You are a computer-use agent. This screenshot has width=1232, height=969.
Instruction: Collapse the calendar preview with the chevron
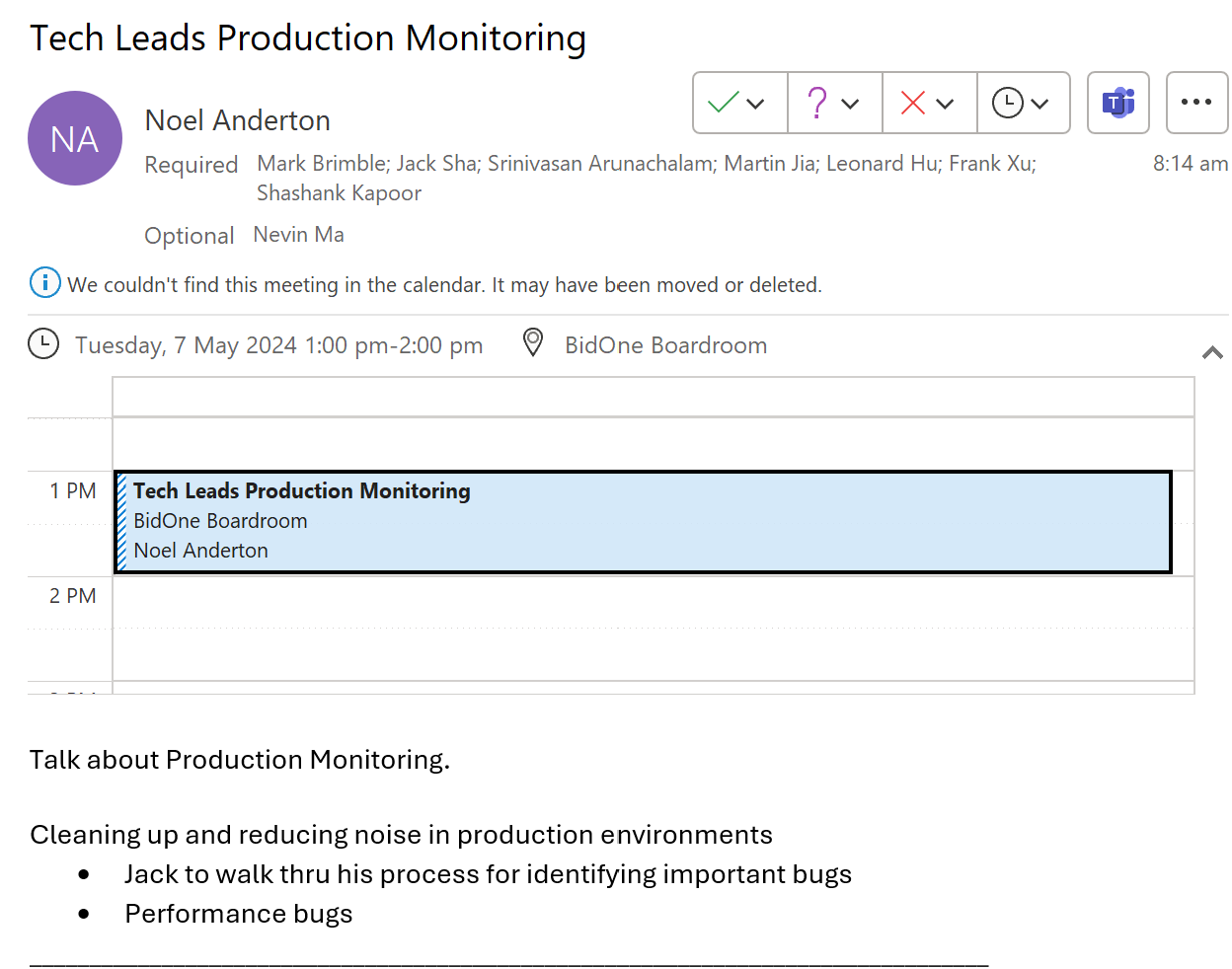pos(1213,352)
